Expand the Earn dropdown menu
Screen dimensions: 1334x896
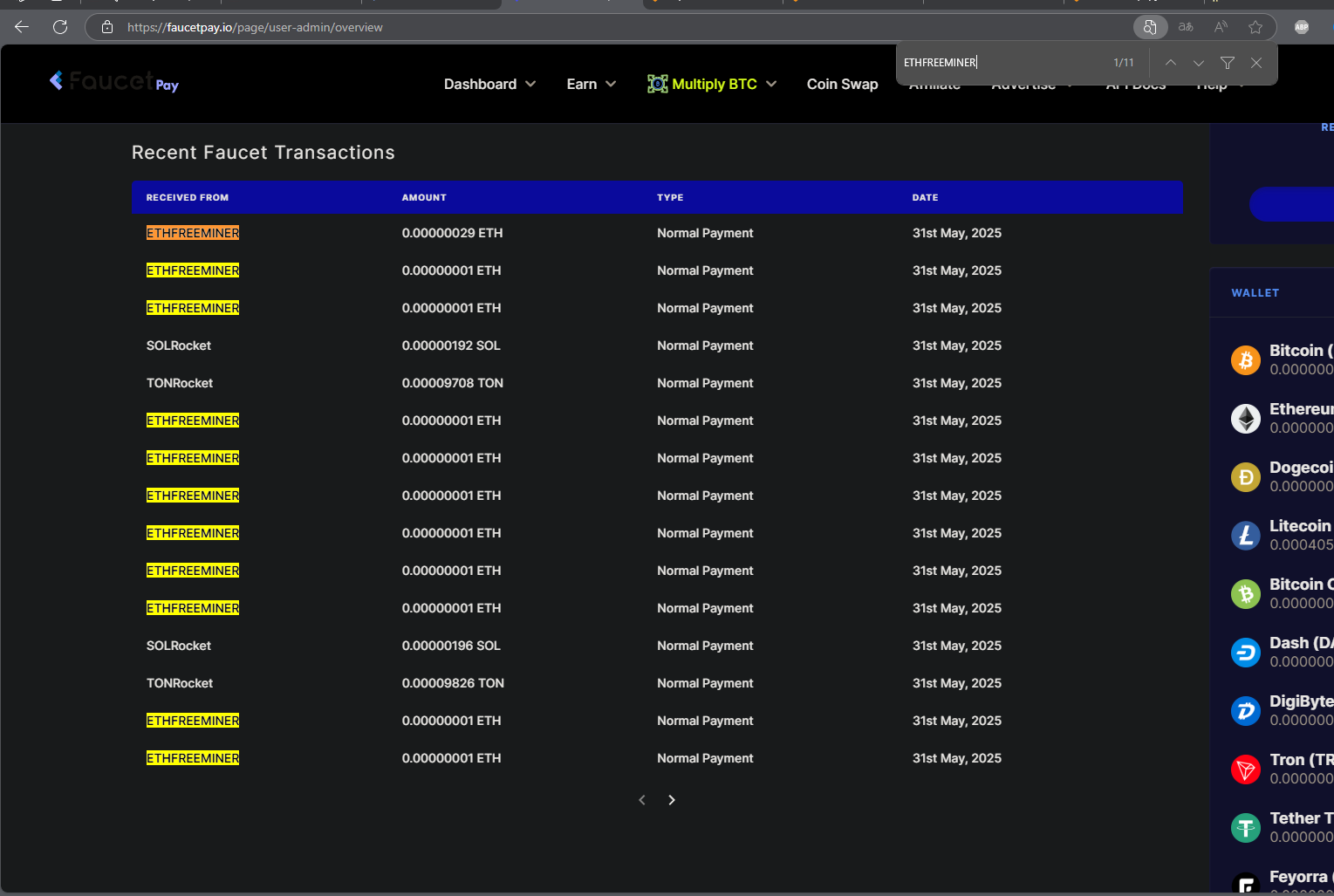592,84
